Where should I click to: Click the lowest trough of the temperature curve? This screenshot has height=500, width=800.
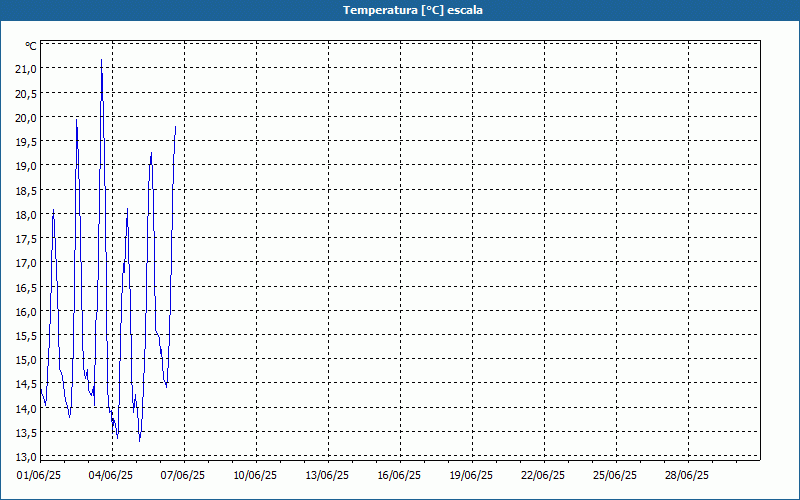(139, 440)
